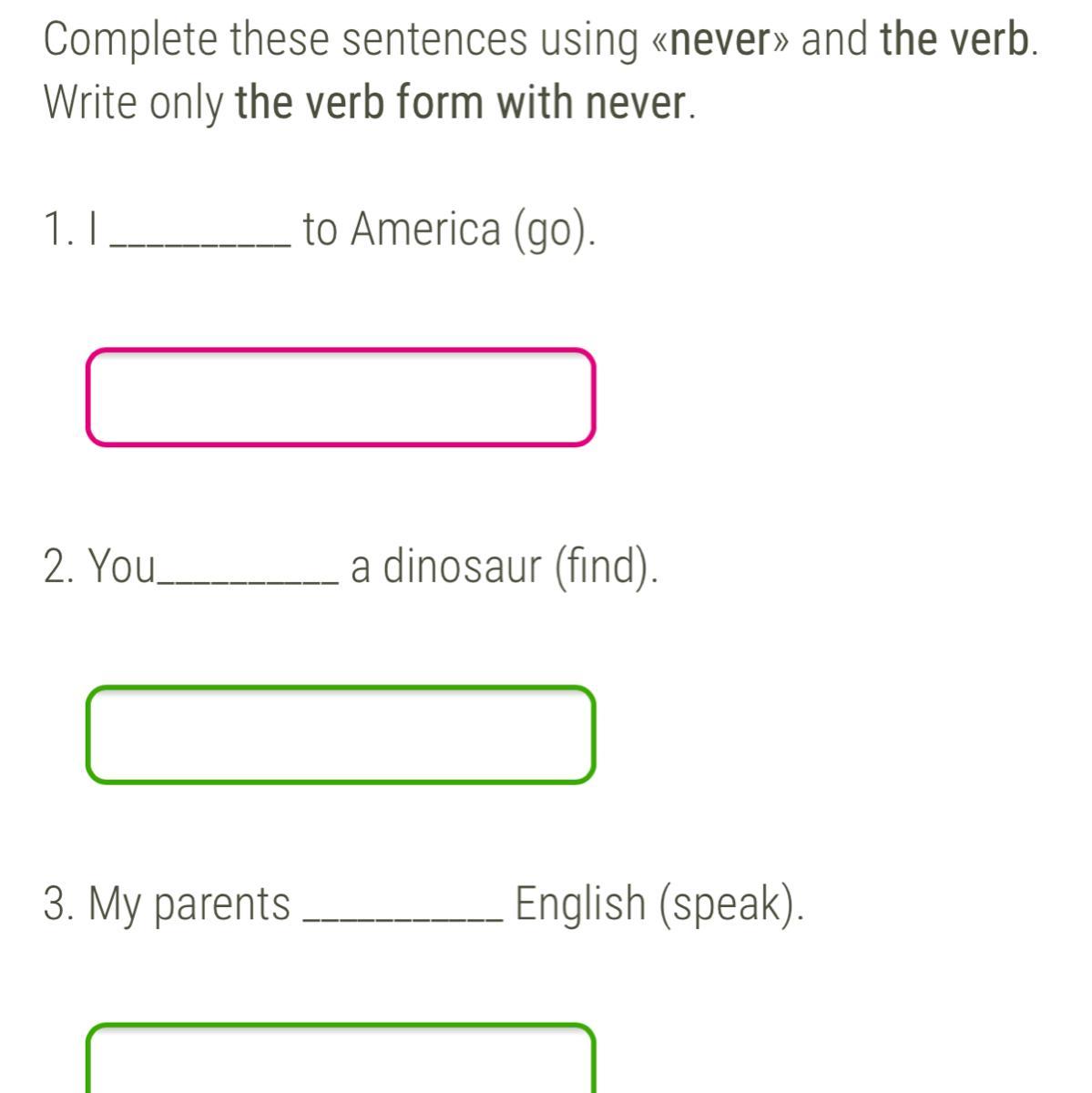Click the text 'Write only'

pyautogui.click(x=133, y=104)
